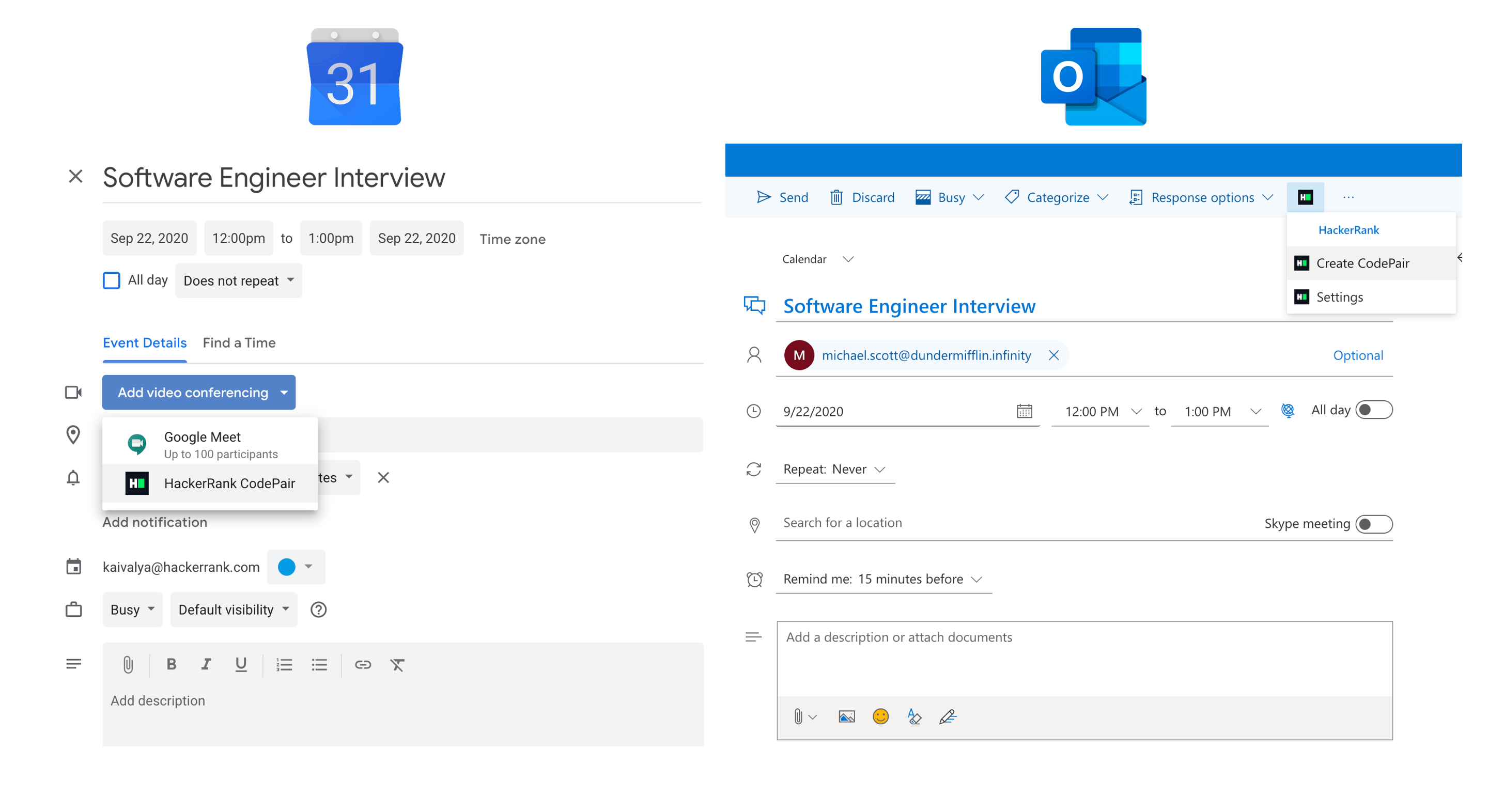1488x812 pixels.
Task: Check the Google Calendar All day checkbox
Action: [x=112, y=280]
